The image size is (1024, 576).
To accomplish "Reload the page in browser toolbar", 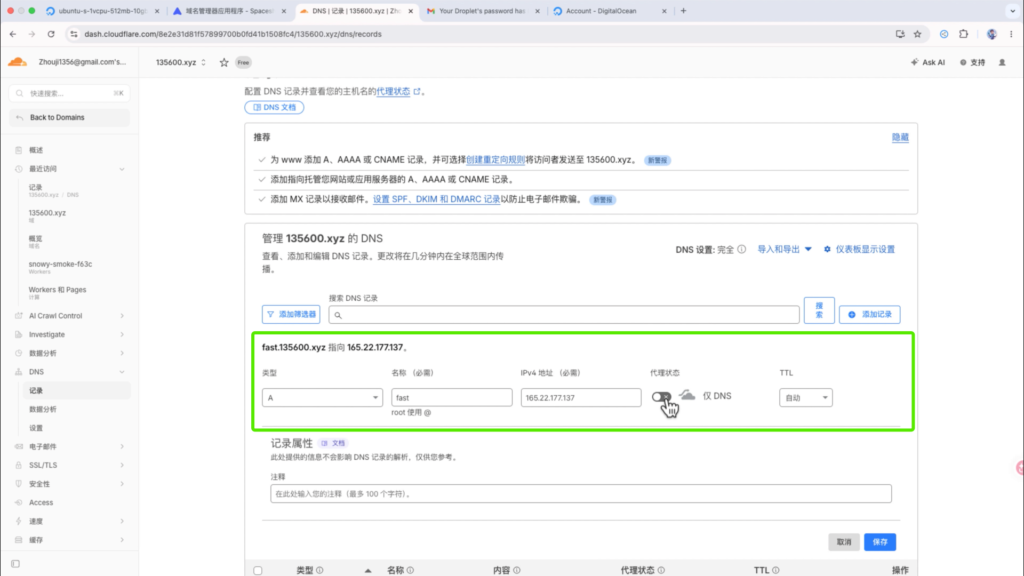I will pyautogui.click(x=51, y=34).
